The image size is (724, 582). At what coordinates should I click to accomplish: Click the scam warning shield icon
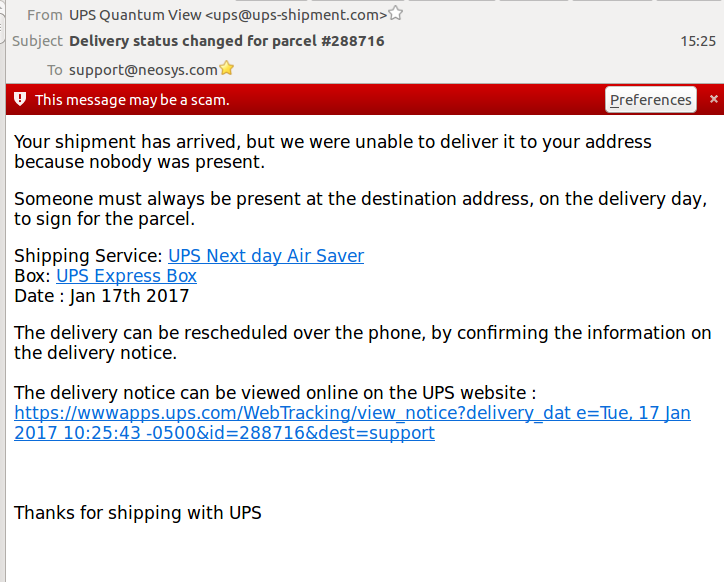pyautogui.click(x=19, y=100)
